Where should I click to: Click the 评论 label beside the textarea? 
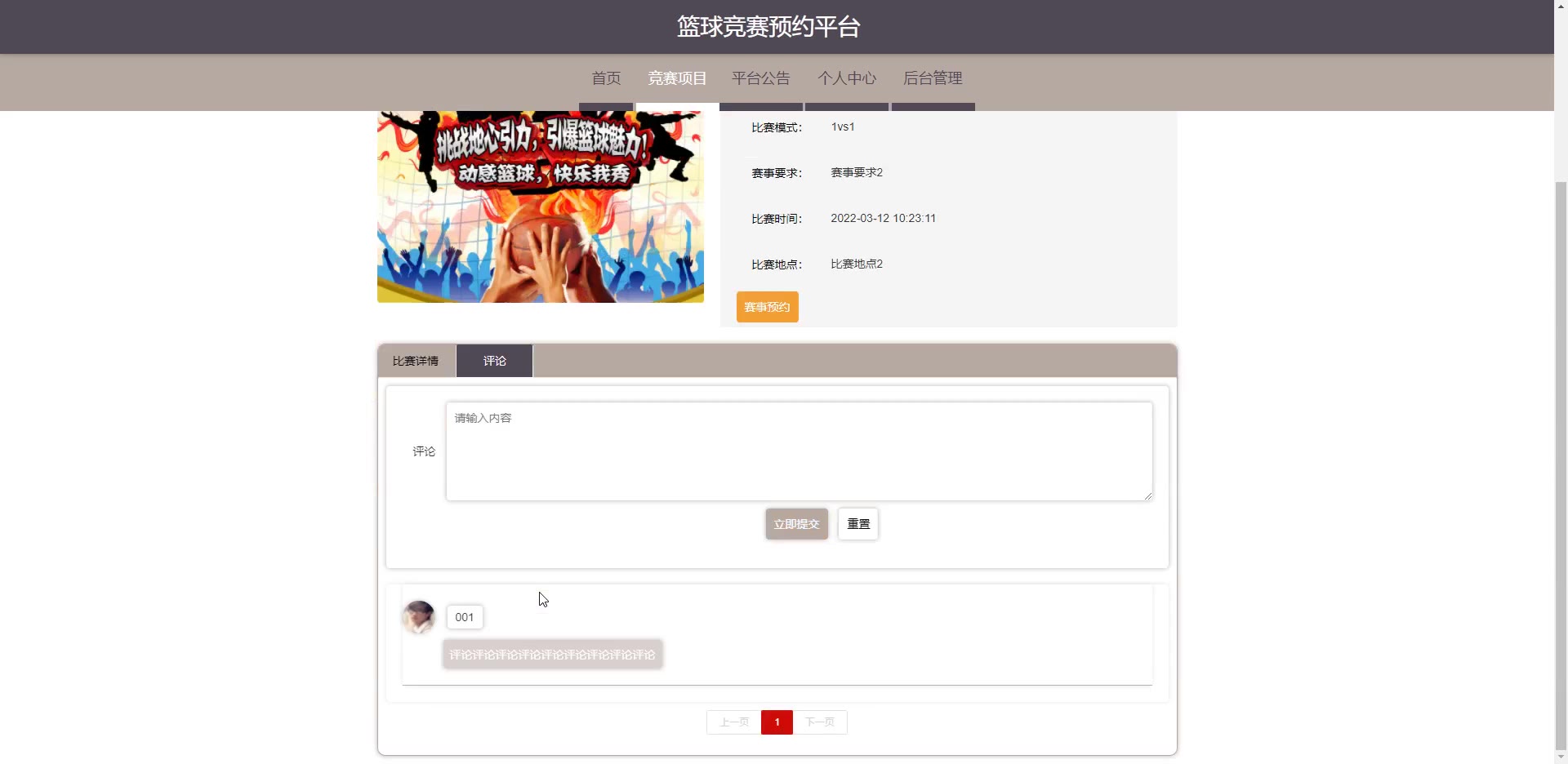click(424, 451)
